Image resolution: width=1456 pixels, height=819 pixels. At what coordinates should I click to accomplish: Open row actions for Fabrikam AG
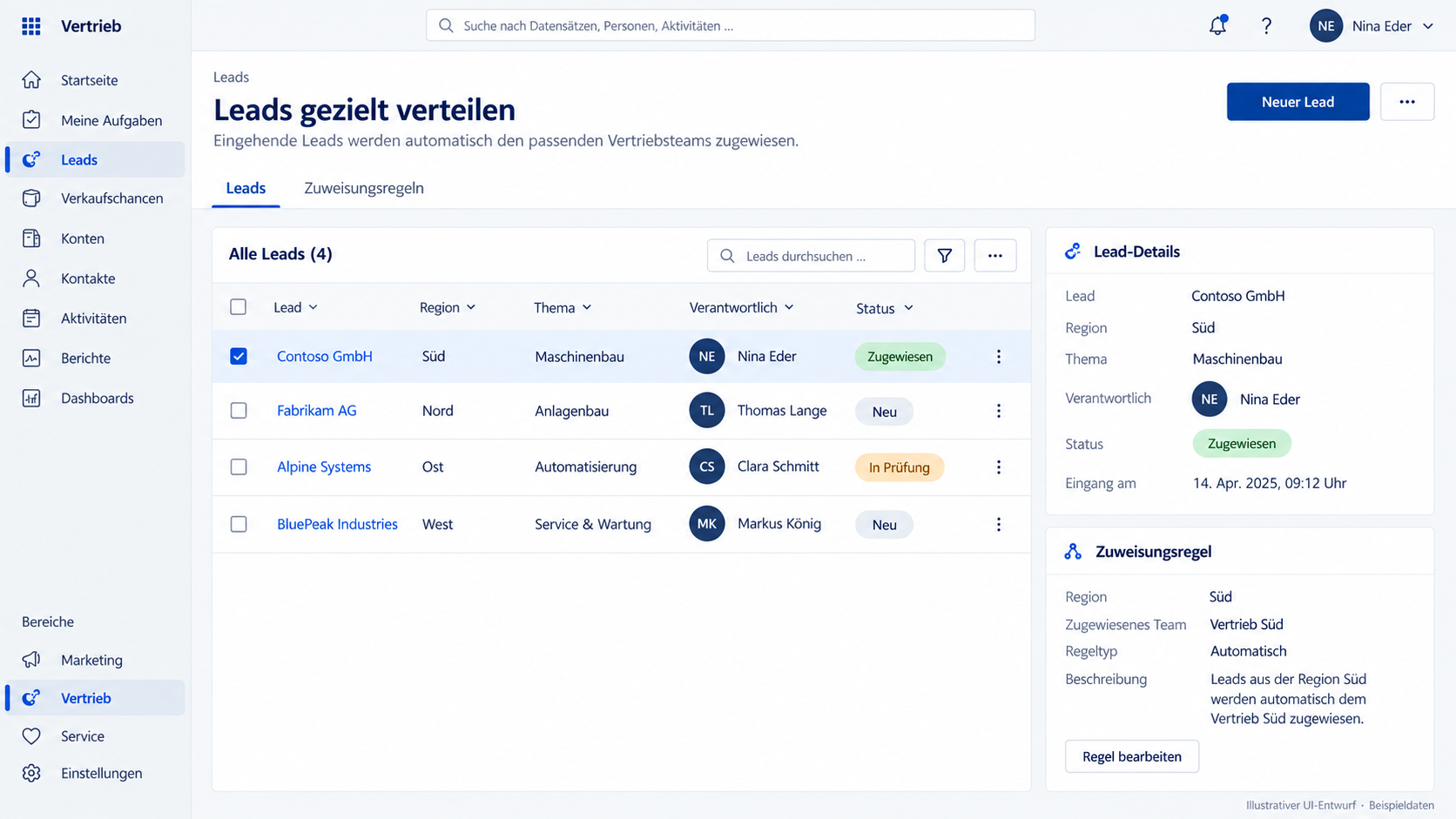click(999, 411)
